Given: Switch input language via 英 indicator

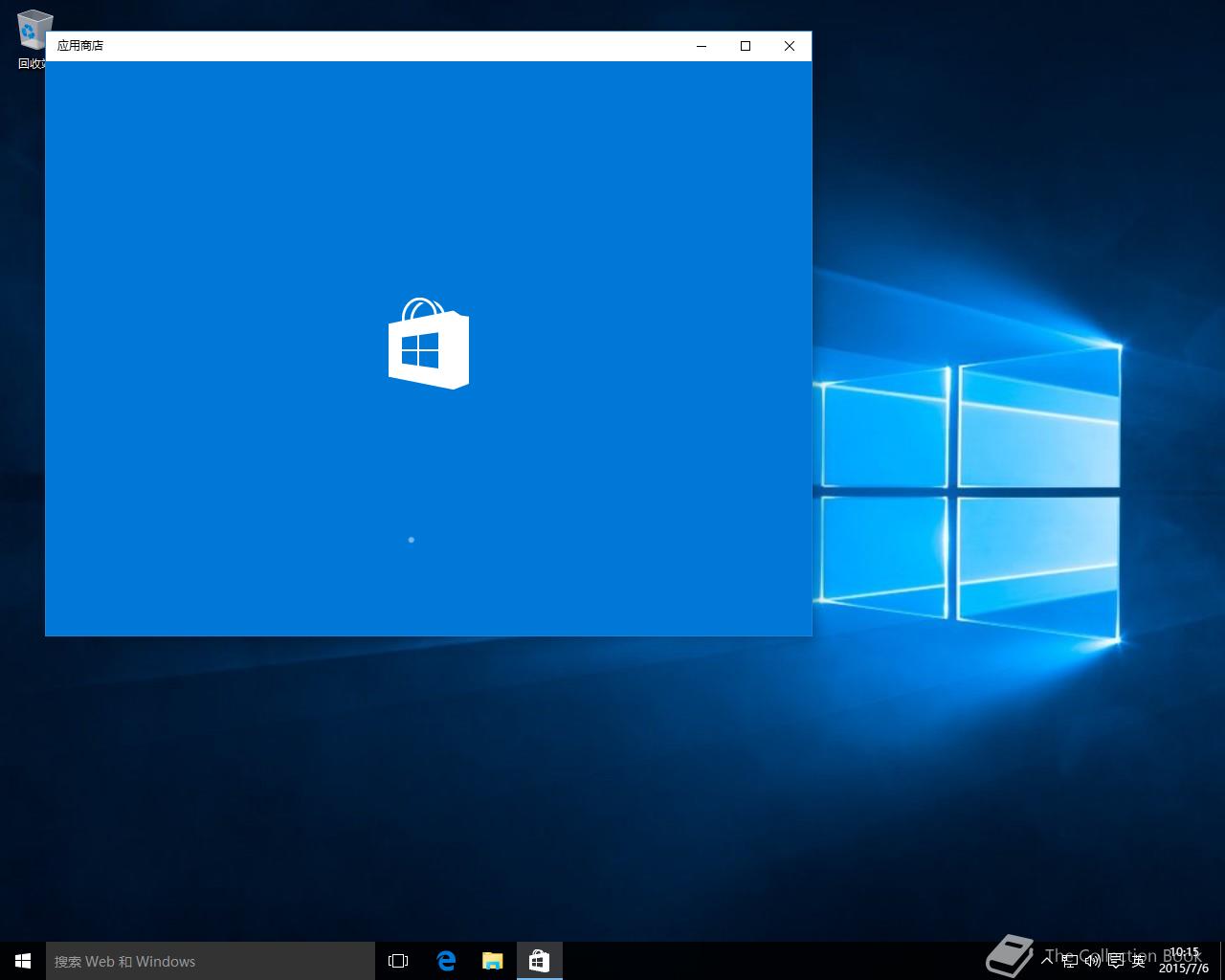Looking at the screenshot, I should 1138,961.
